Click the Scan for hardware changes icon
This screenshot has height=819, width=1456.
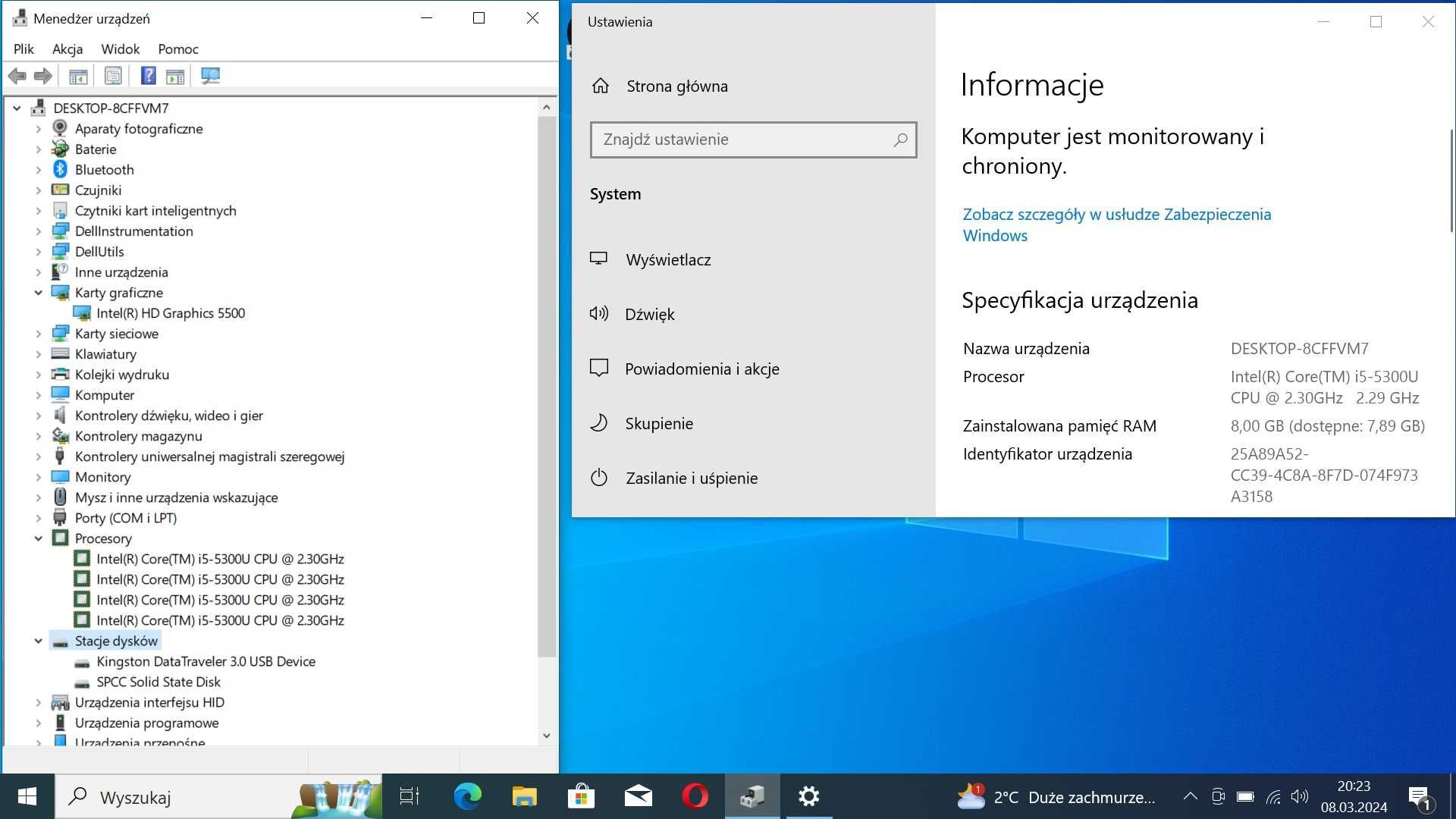211,76
